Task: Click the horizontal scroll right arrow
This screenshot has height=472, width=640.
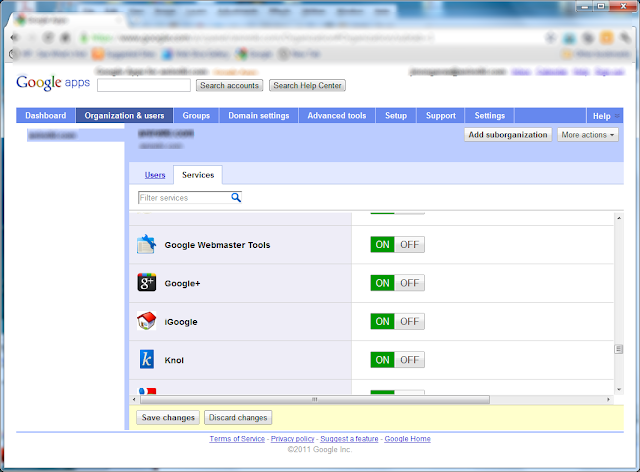Action: click(609, 399)
